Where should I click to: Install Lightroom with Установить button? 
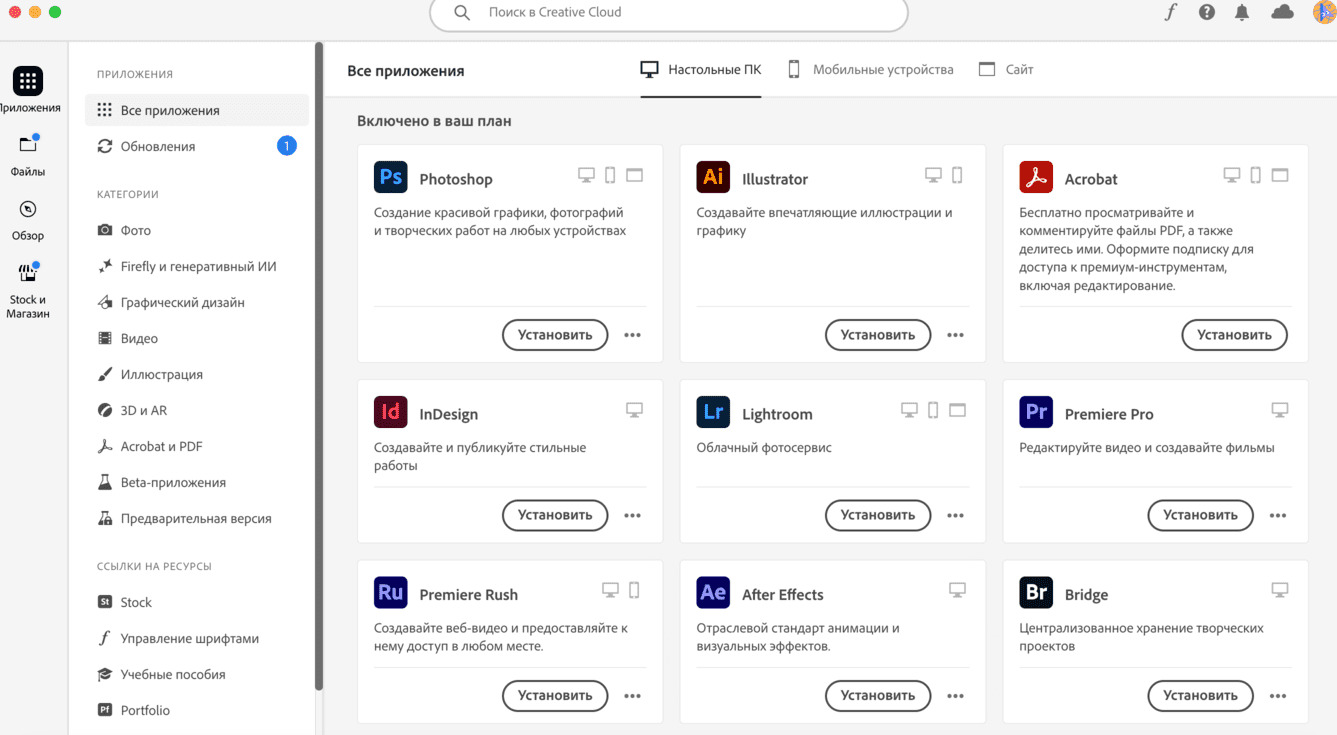[x=878, y=515]
